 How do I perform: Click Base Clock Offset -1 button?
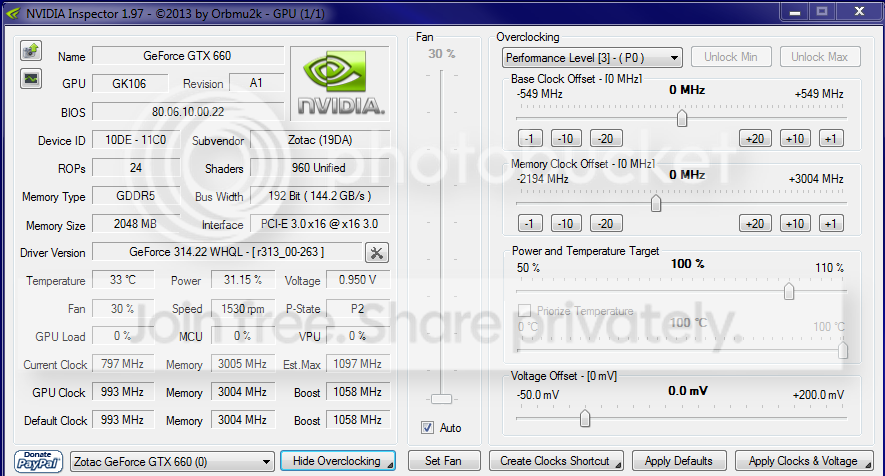530,138
